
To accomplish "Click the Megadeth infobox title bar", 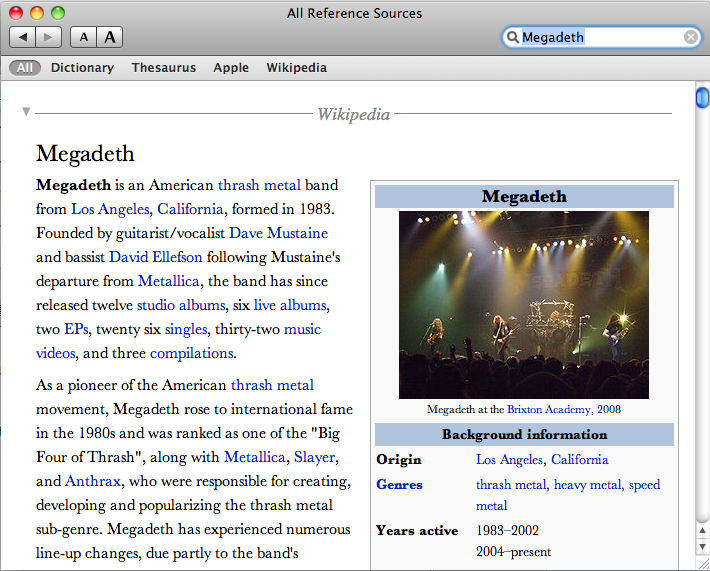I will [x=524, y=197].
